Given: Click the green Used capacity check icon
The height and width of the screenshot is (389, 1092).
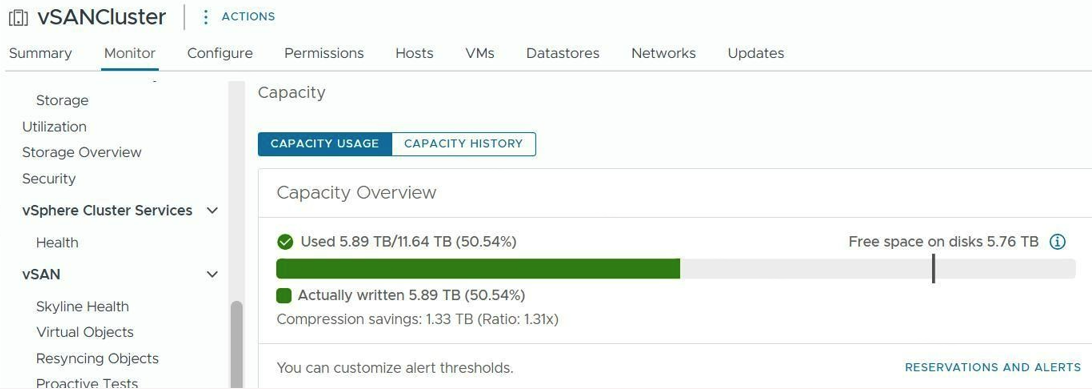Looking at the screenshot, I should click(x=285, y=242).
